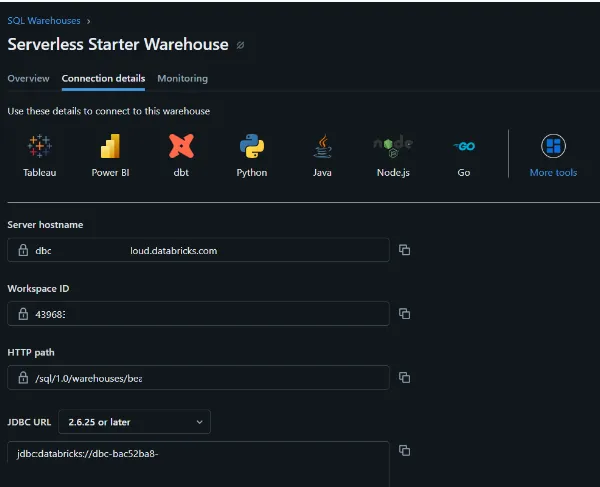Click the 'Use these details to connect' text
600x487 pixels.
(109, 111)
